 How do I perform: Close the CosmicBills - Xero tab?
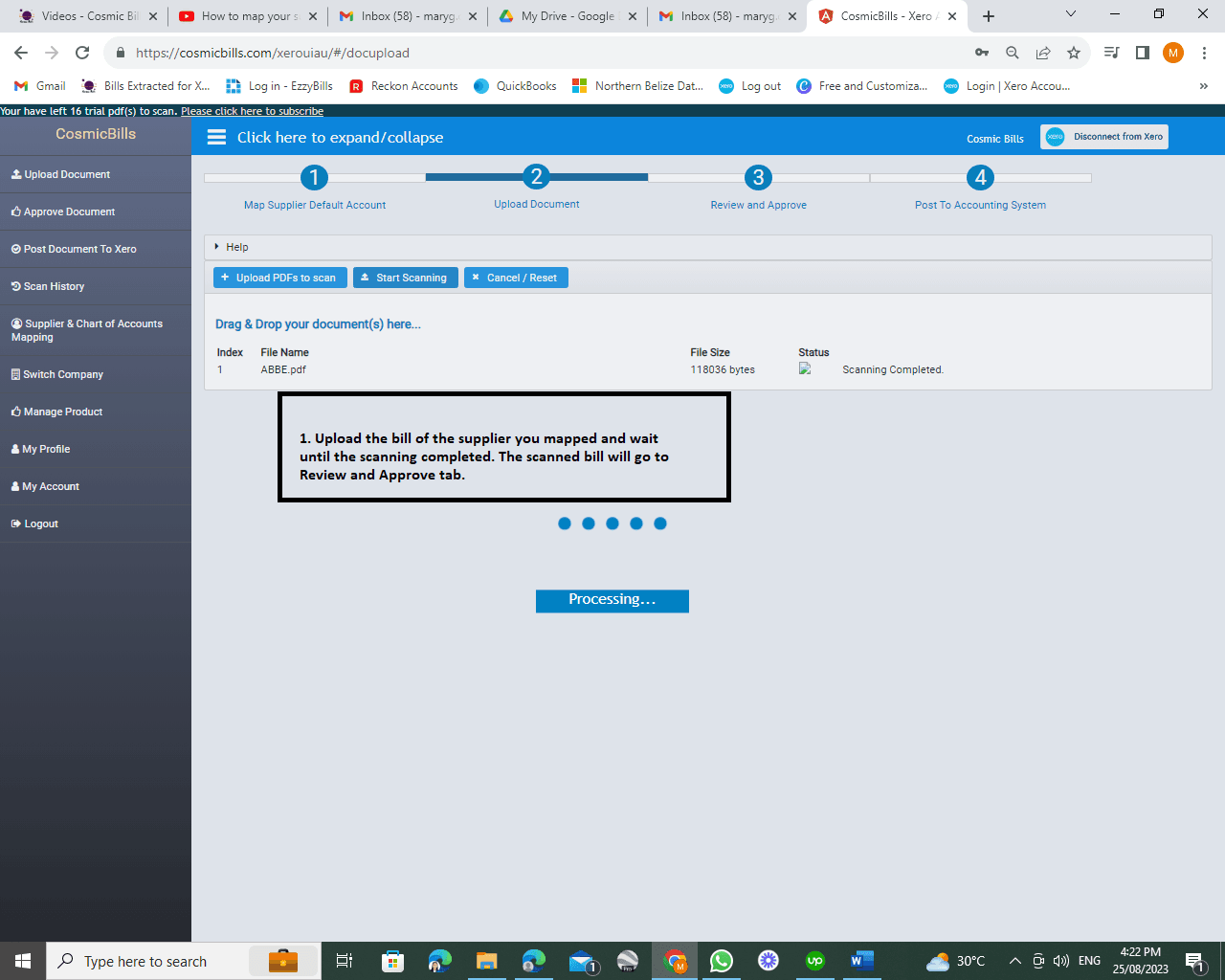[x=952, y=16]
